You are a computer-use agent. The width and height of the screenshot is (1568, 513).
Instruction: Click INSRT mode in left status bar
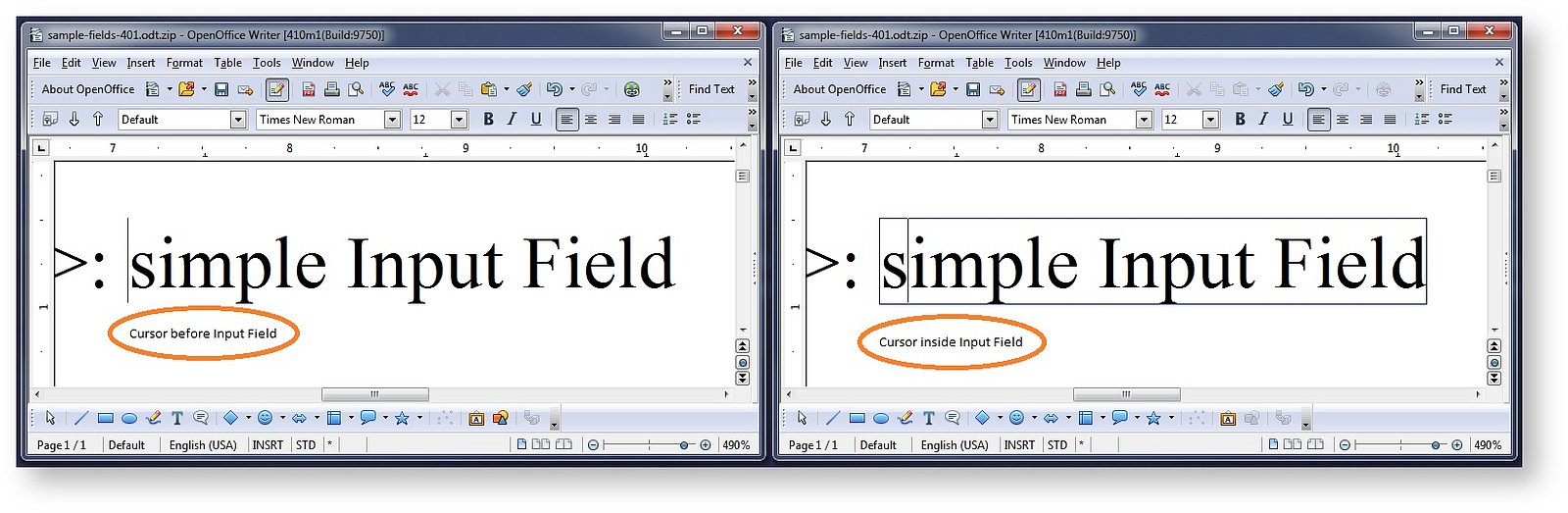[268, 445]
